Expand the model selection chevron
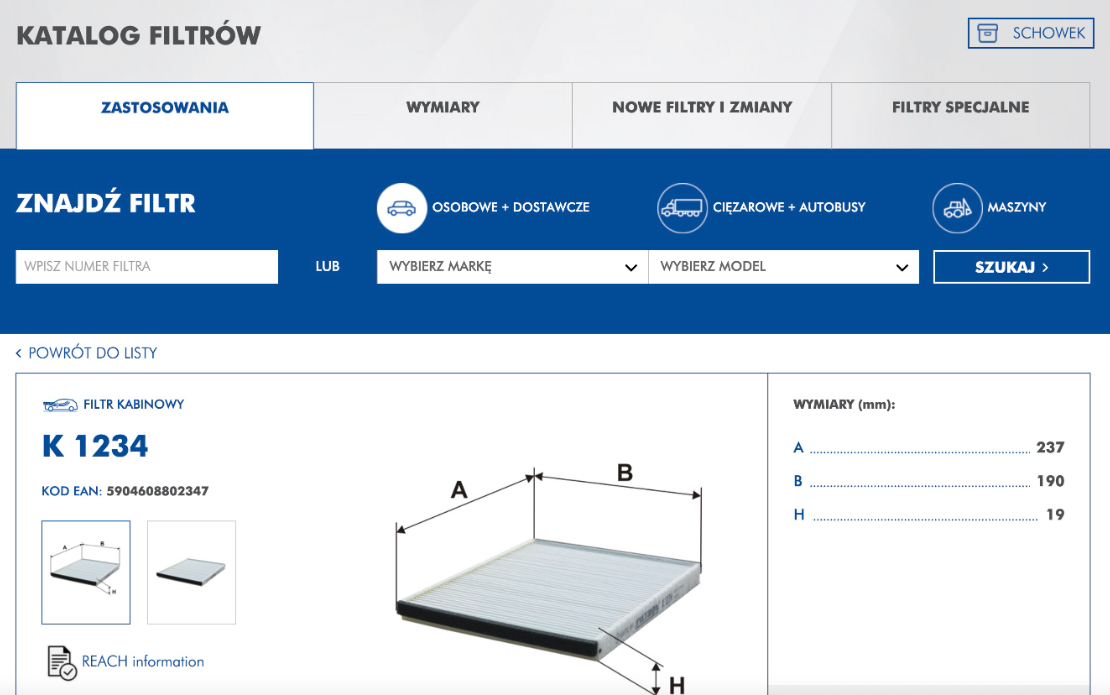The width and height of the screenshot is (1110, 695). [x=901, y=266]
